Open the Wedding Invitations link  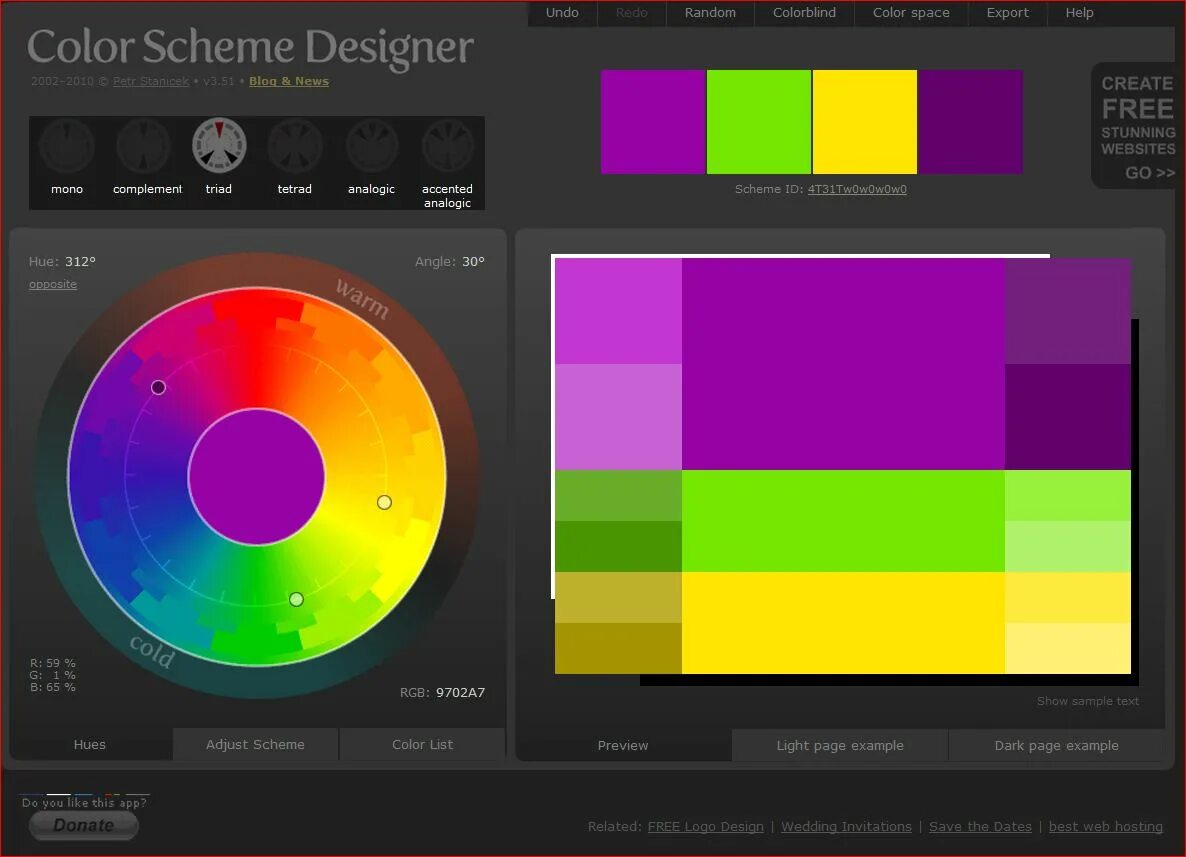tap(846, 827)
